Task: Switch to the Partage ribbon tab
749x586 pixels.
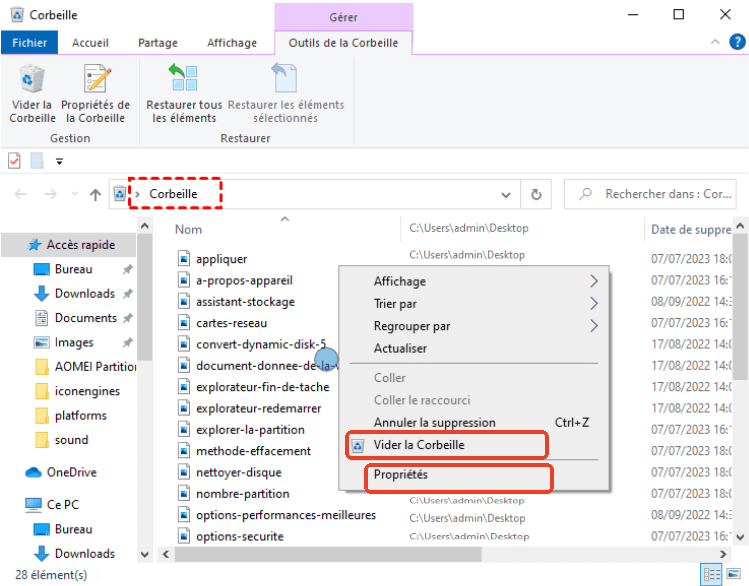Action: [158, 43]
